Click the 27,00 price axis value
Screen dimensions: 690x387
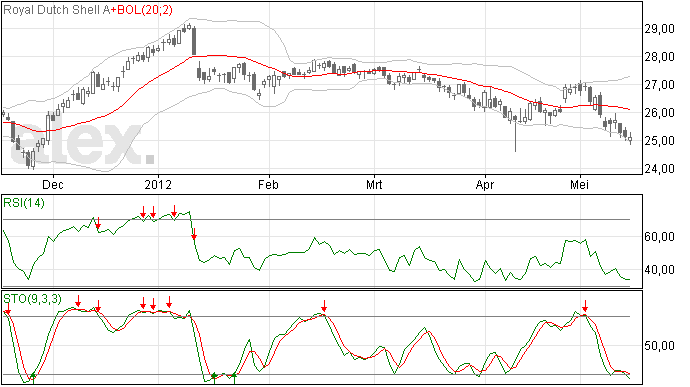pos(659,85)
